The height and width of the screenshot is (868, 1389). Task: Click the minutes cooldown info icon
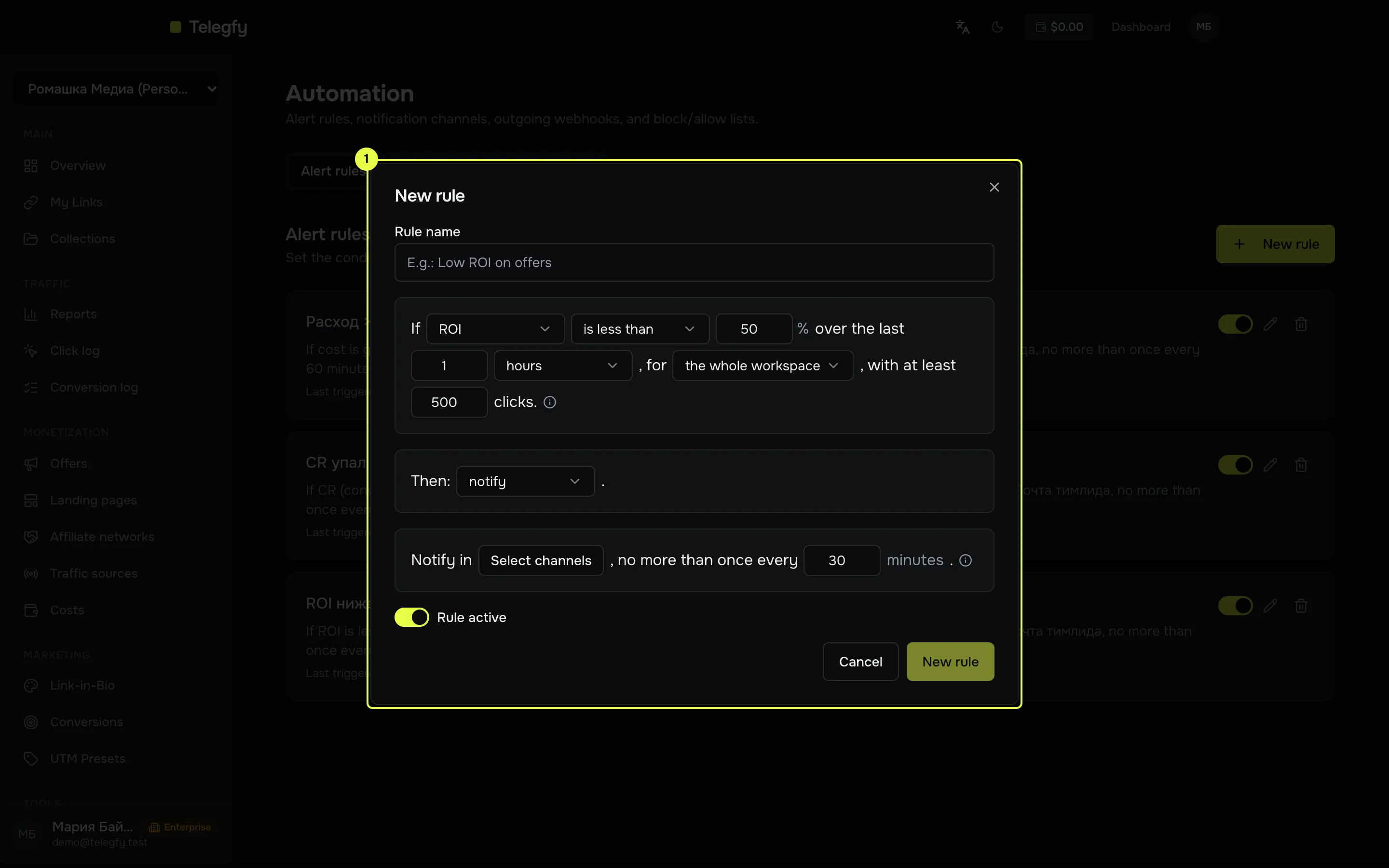tap(966, 560)
